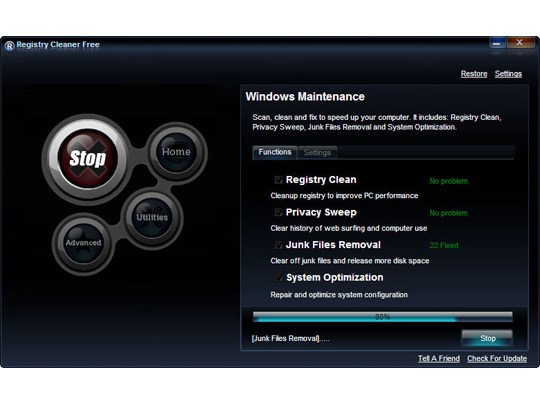
Task: Click 'Cleanup registry to improve PC performance'
Action: click(344, 196)
